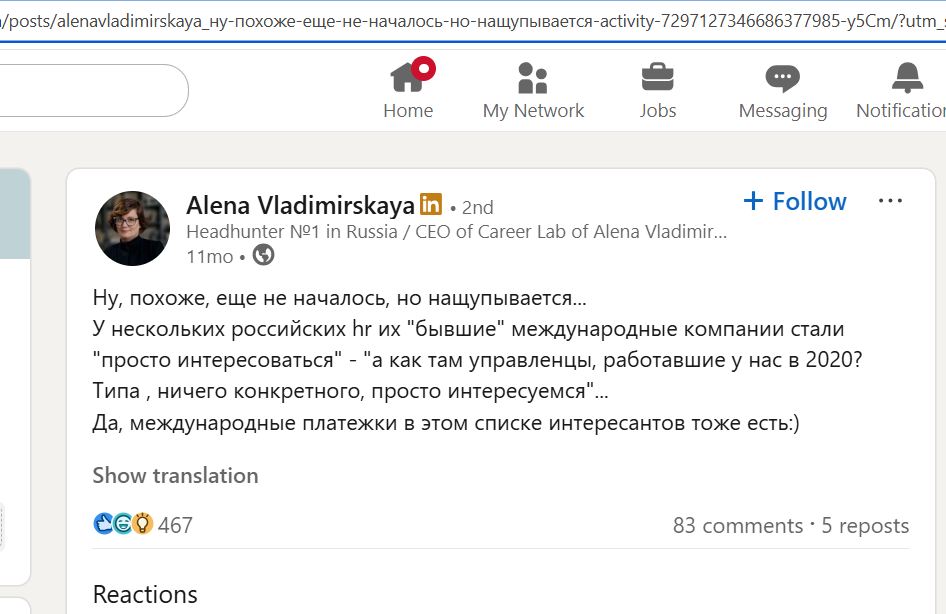
Task: Open Messaging speech bubble icon
Action: coord(782,78)
